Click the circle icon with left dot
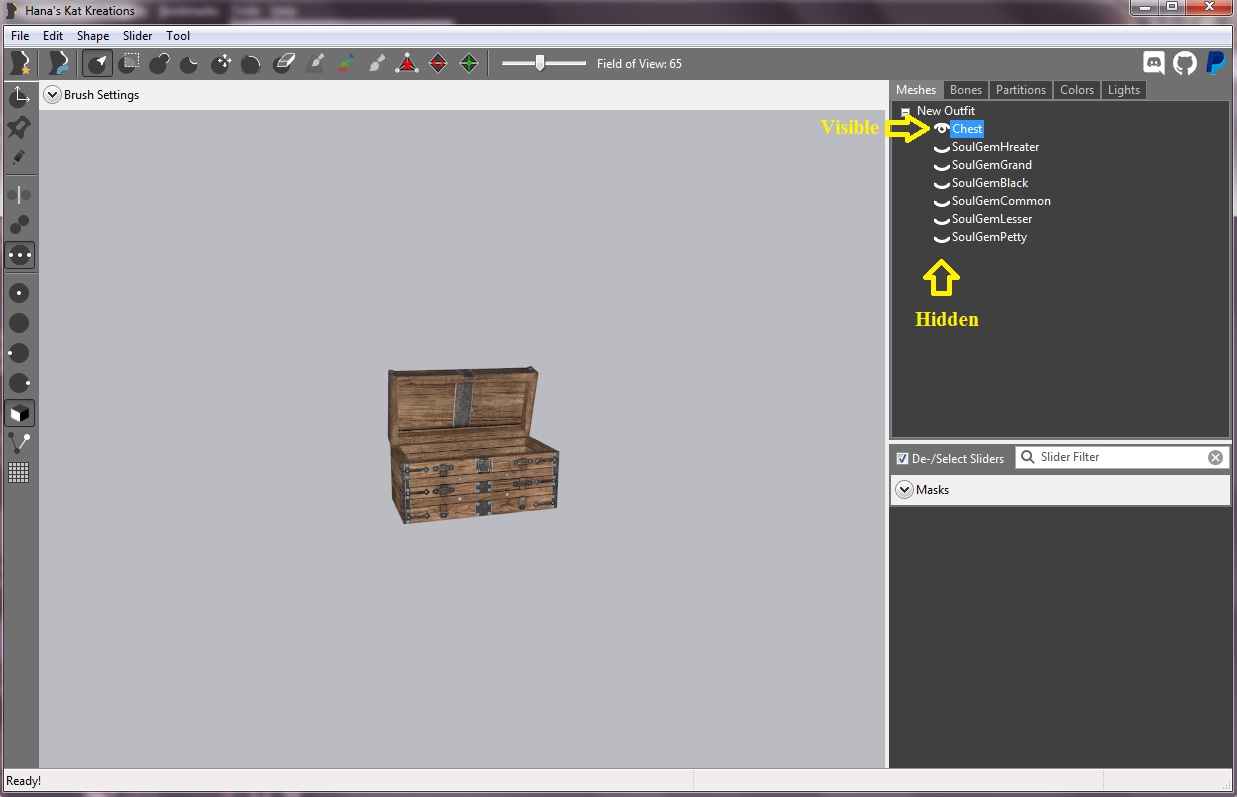This screenshot has height=797, width=1237. coord(19,353)
